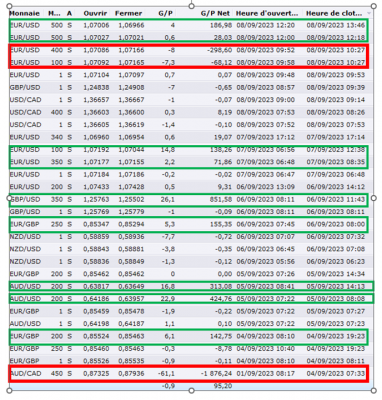Select the bottom-left corner selection handle
The height and width of the screenshot is (400, 382).
pos(9,390)
